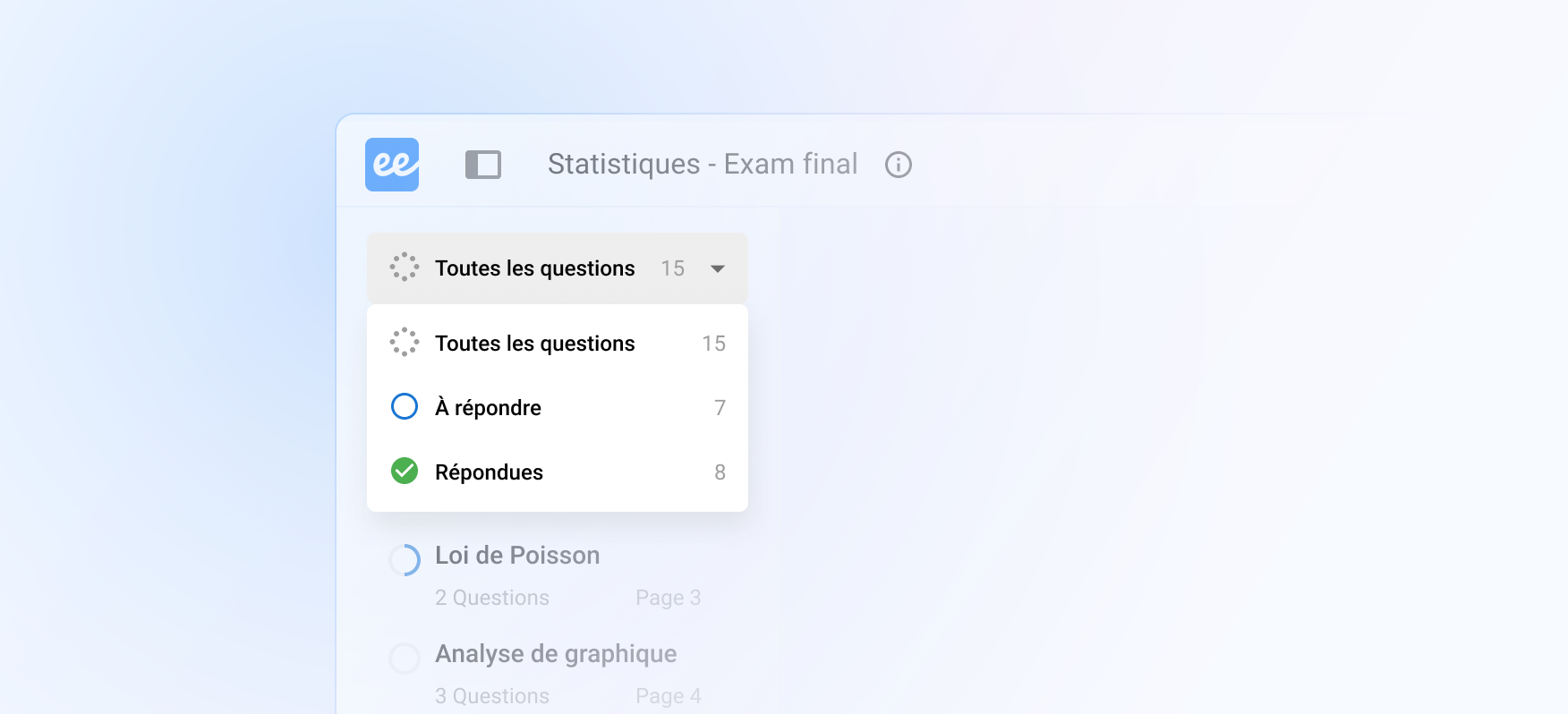Screen dimensions: 1568x714
Task: Choose the À répondre filter option
Action: point(488,408)
